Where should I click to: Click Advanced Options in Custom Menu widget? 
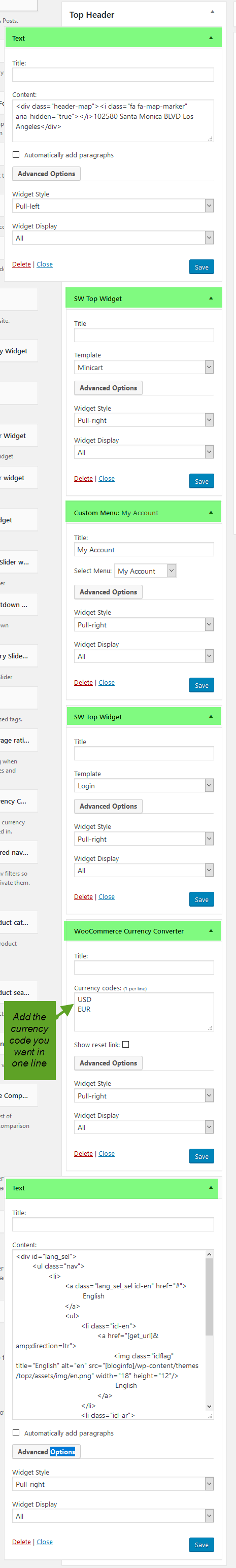(x=108, y=592)
